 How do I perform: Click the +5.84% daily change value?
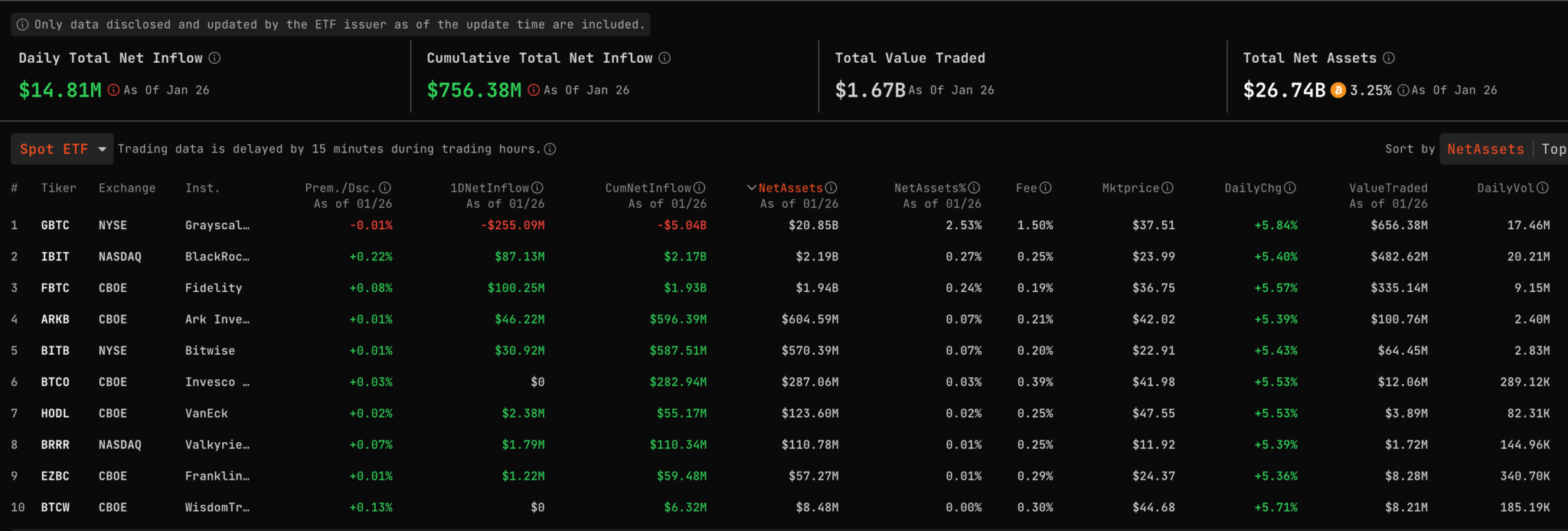click(1276, 225)
